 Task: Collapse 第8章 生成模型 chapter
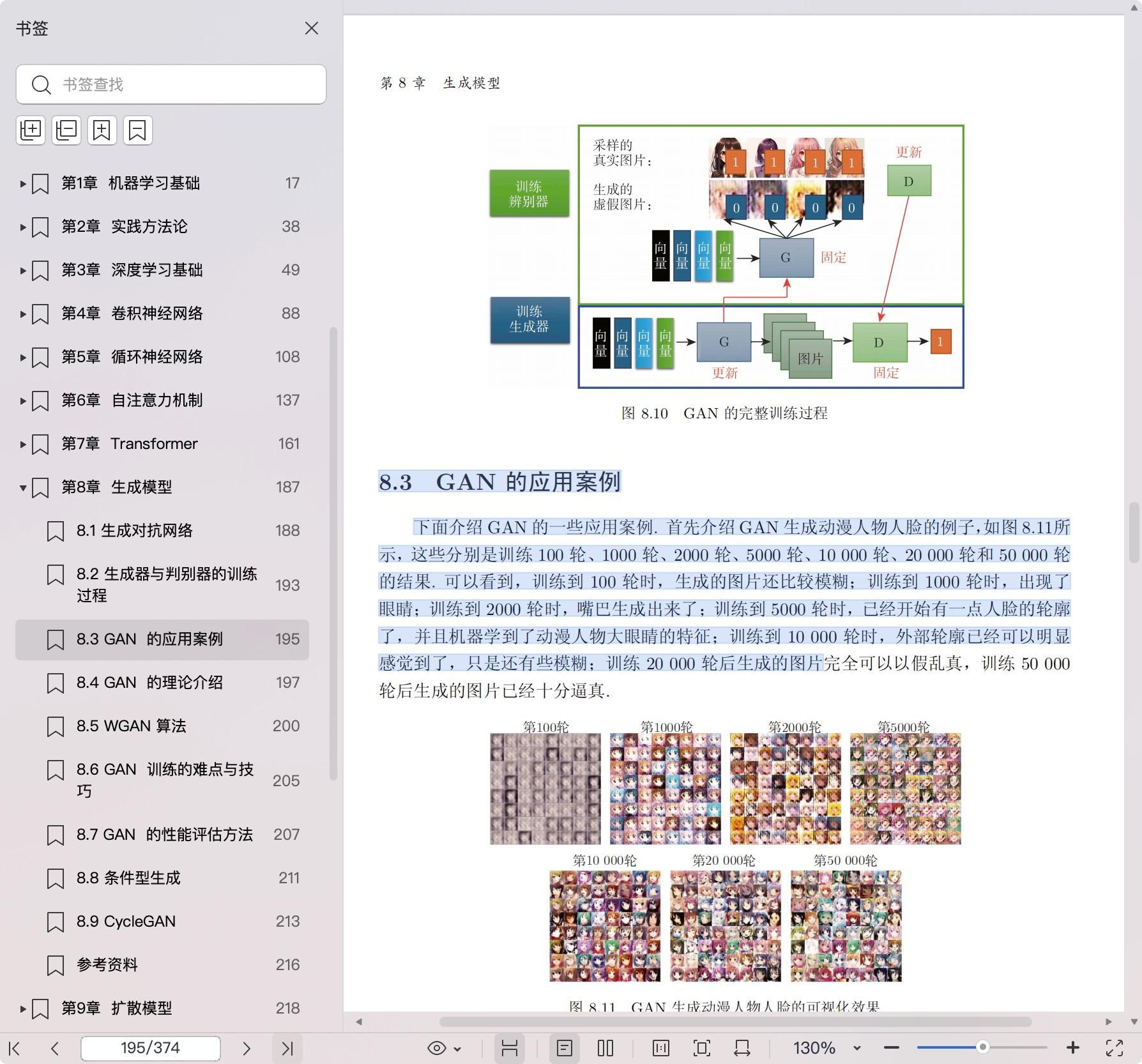coord(23,487)
